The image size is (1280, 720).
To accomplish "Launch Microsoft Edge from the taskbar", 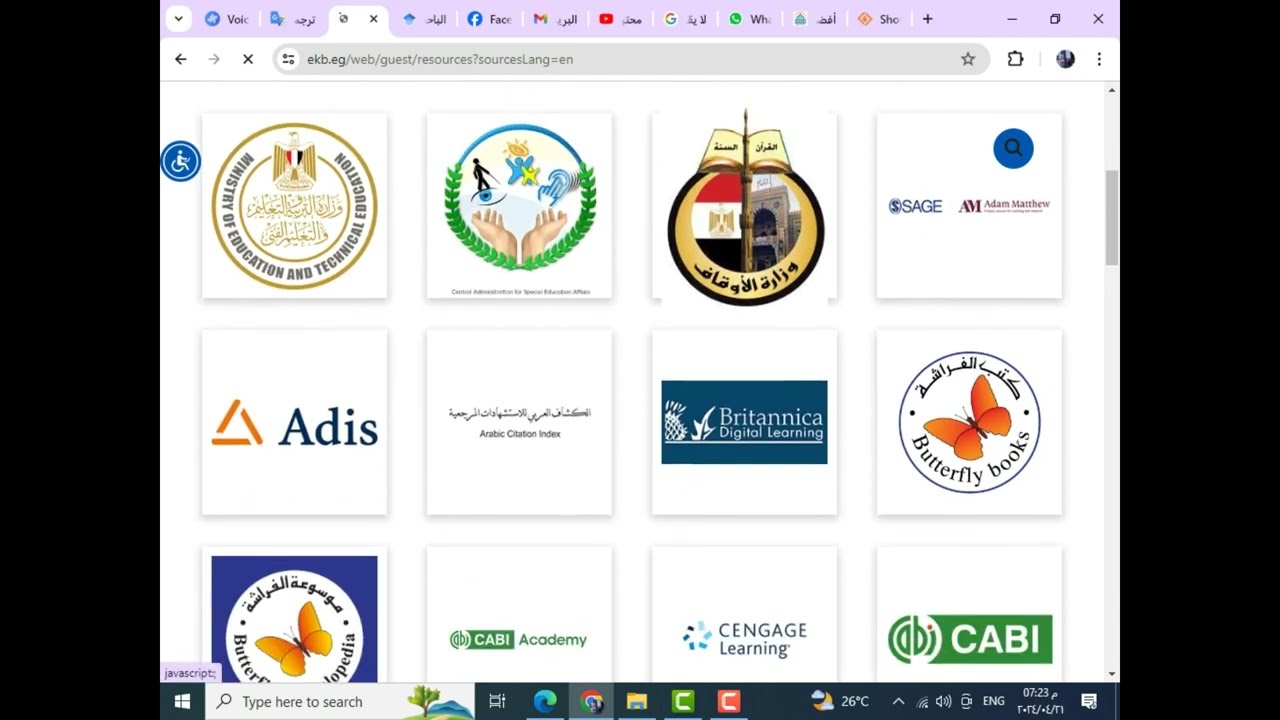I will pyautogui.click(x=544, y=702).
